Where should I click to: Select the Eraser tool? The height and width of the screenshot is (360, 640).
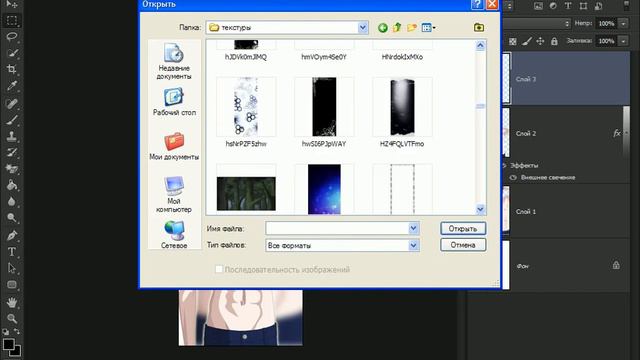[12, 169]
